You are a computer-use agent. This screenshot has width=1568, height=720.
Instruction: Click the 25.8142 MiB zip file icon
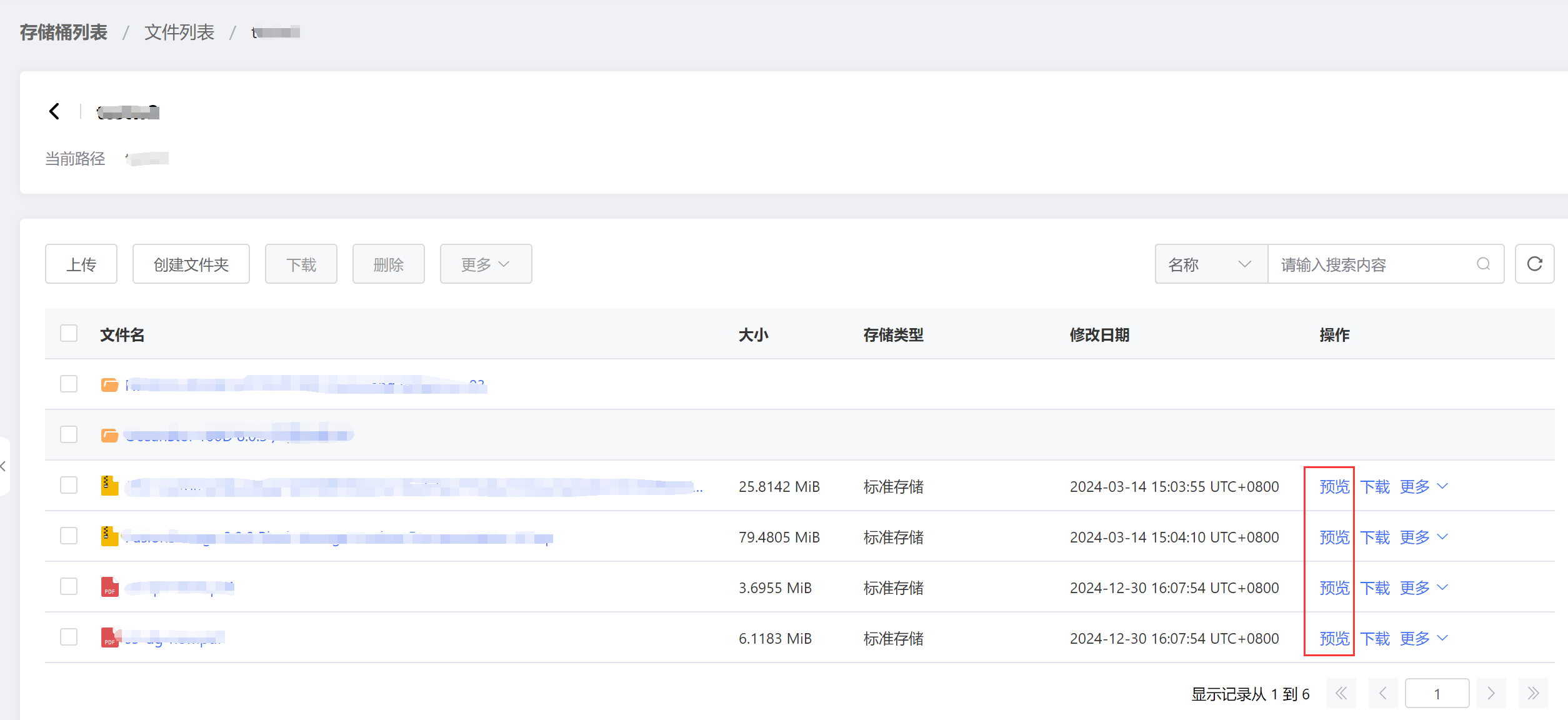point(109,486)
